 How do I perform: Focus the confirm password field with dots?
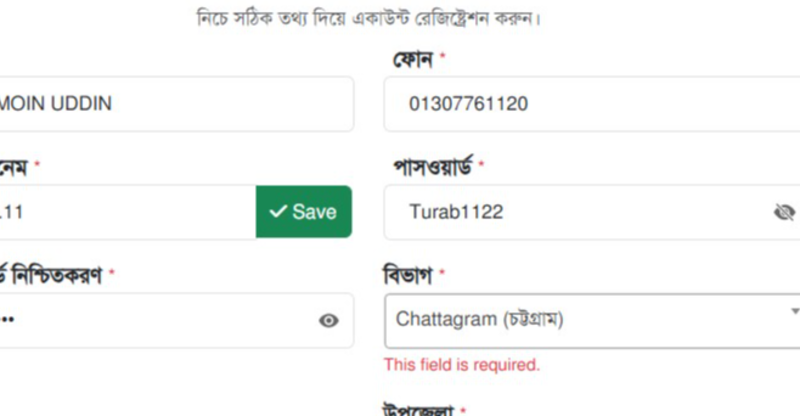coord(150,320)
